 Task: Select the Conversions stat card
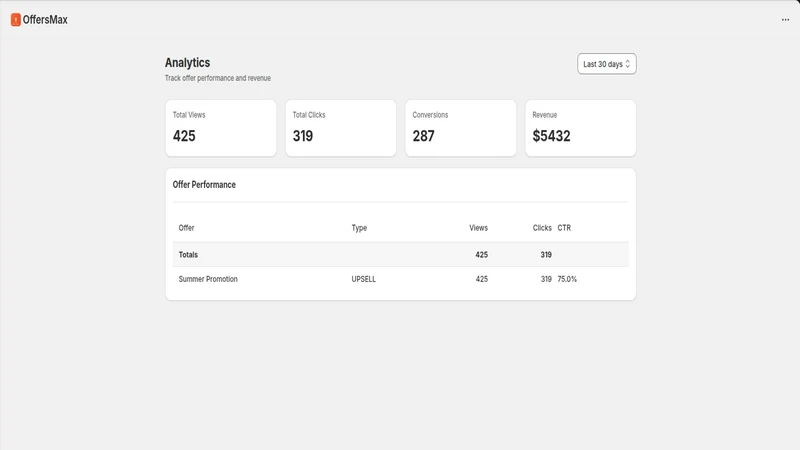tap(461, 128)
